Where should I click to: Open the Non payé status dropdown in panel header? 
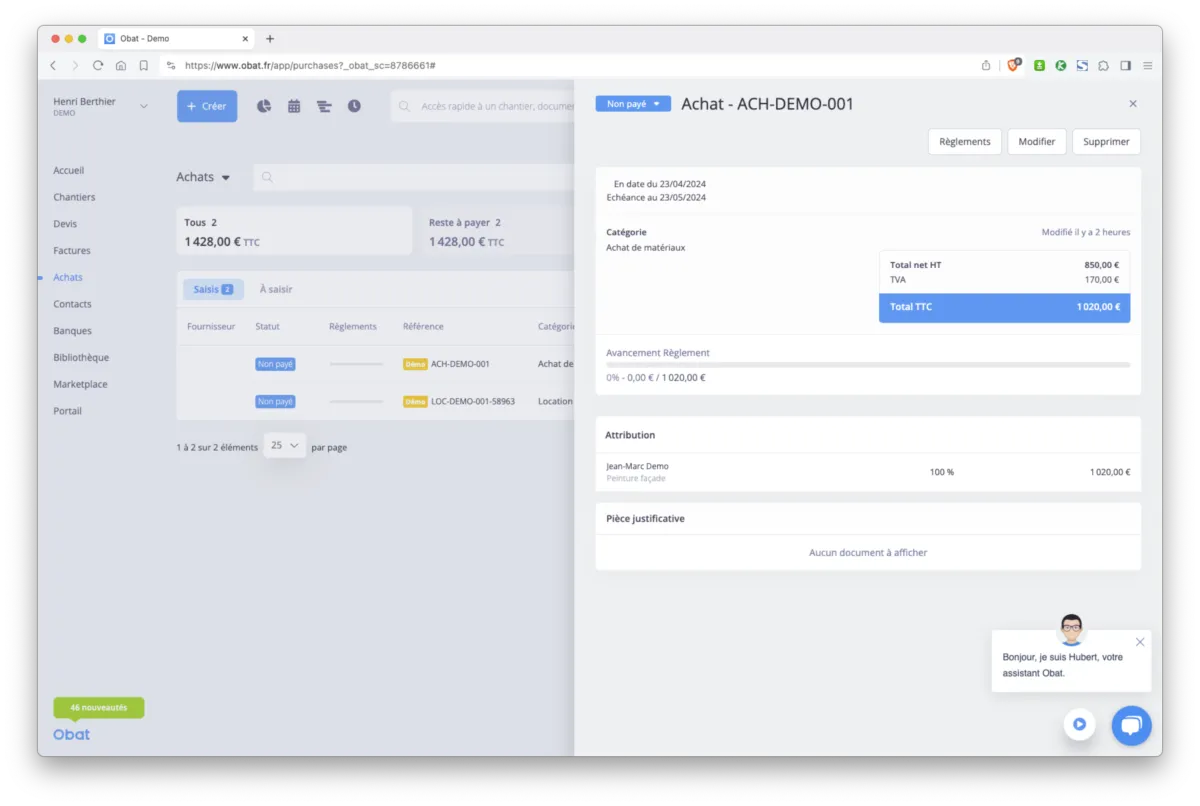pos(633,104)
